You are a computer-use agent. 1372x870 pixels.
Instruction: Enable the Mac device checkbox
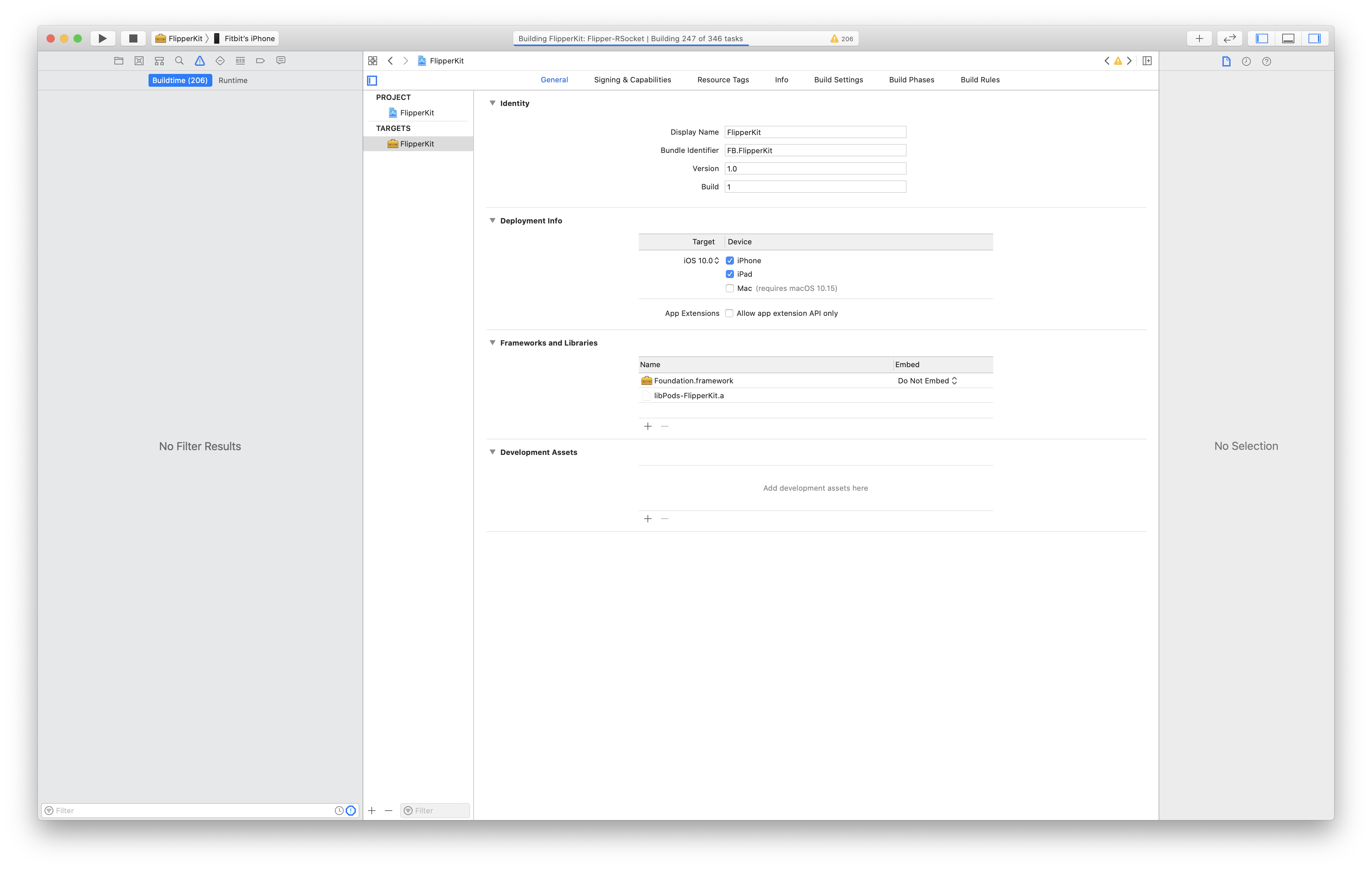click(730, 288)
